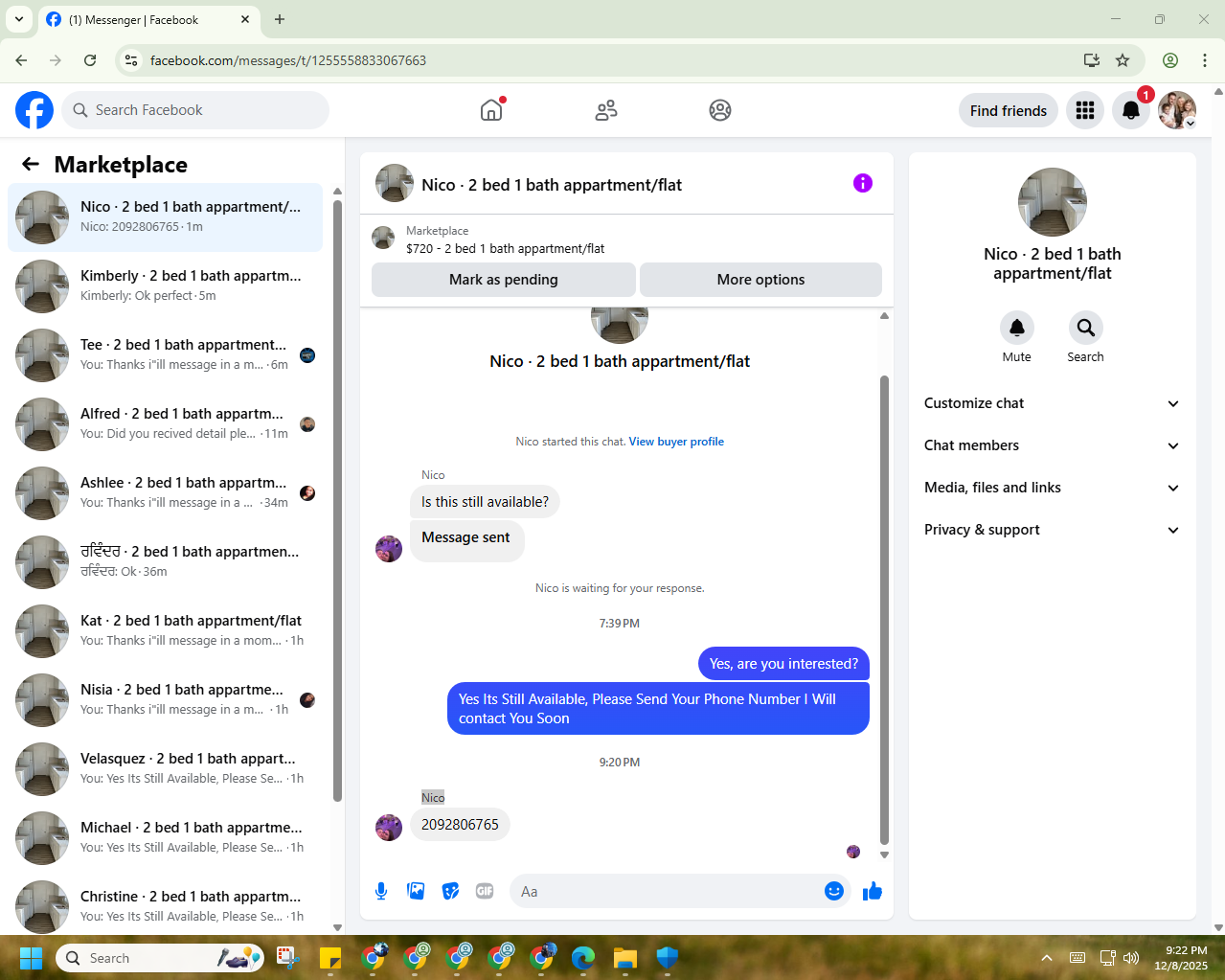Open emoji picker in message box
Viewport: 1225px width, 980px height.
(x=834, y=891)
